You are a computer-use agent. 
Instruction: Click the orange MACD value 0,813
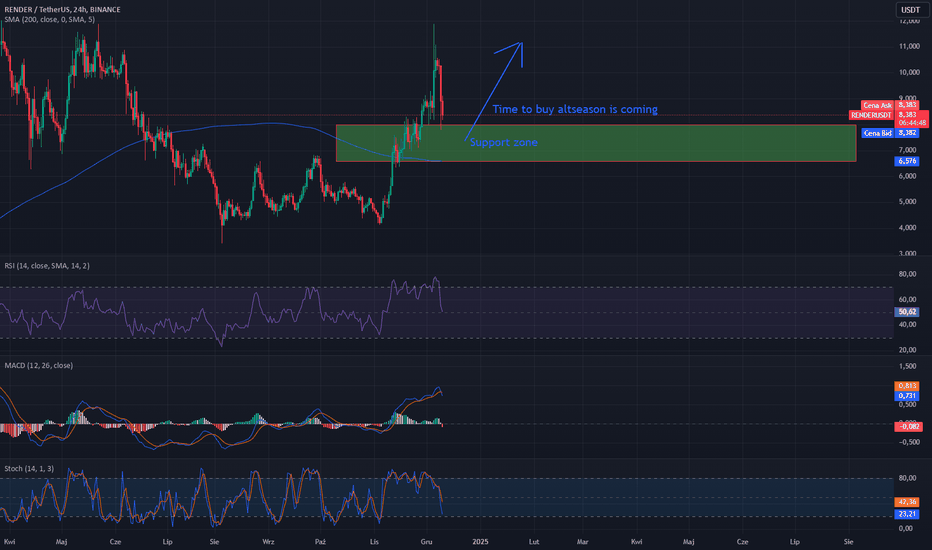point(906,386)
